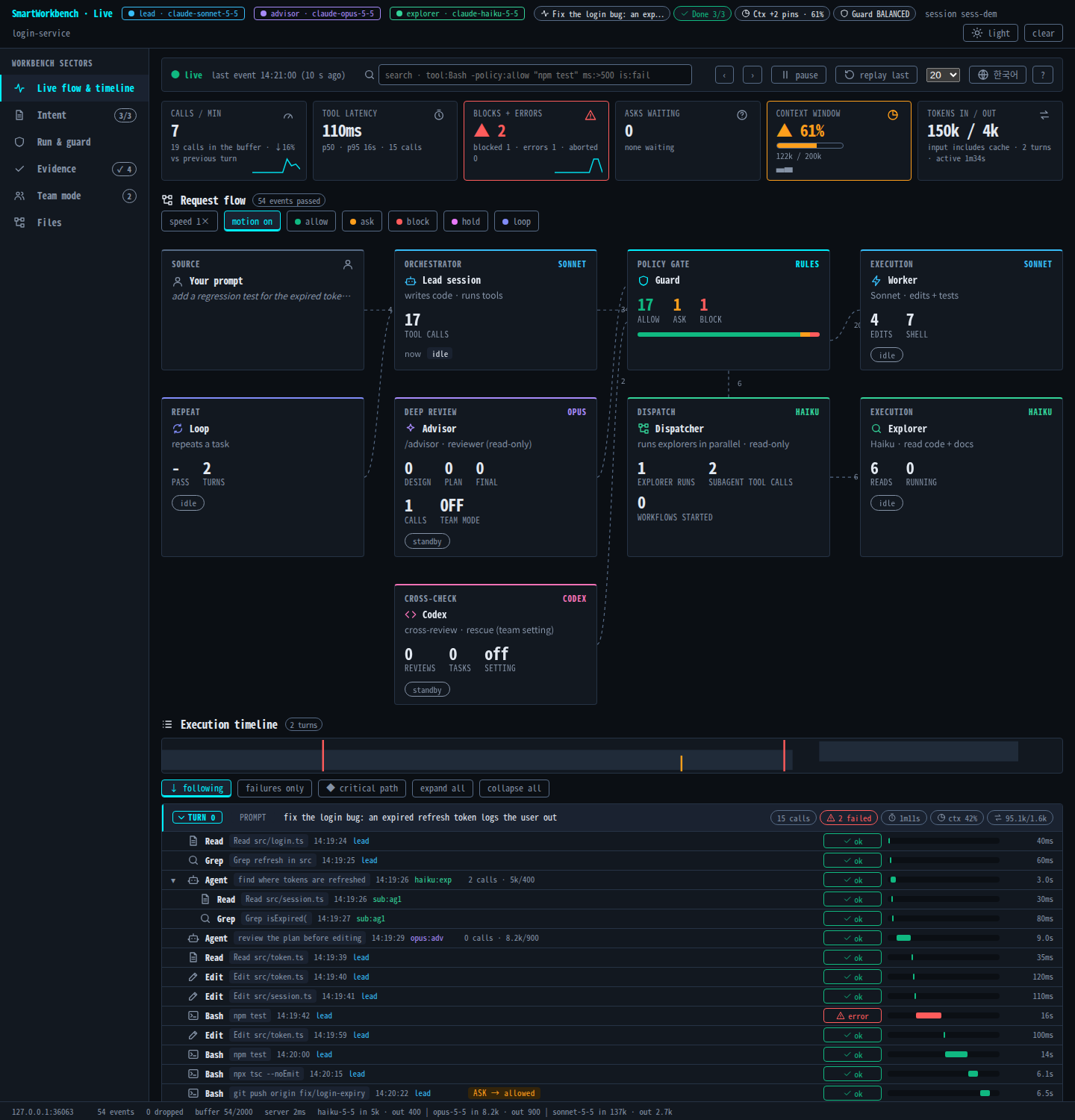This screenshot has height=1120, width=1075.
Task: Click the Worker lightning bolt icon
Action: click(876, 281)
